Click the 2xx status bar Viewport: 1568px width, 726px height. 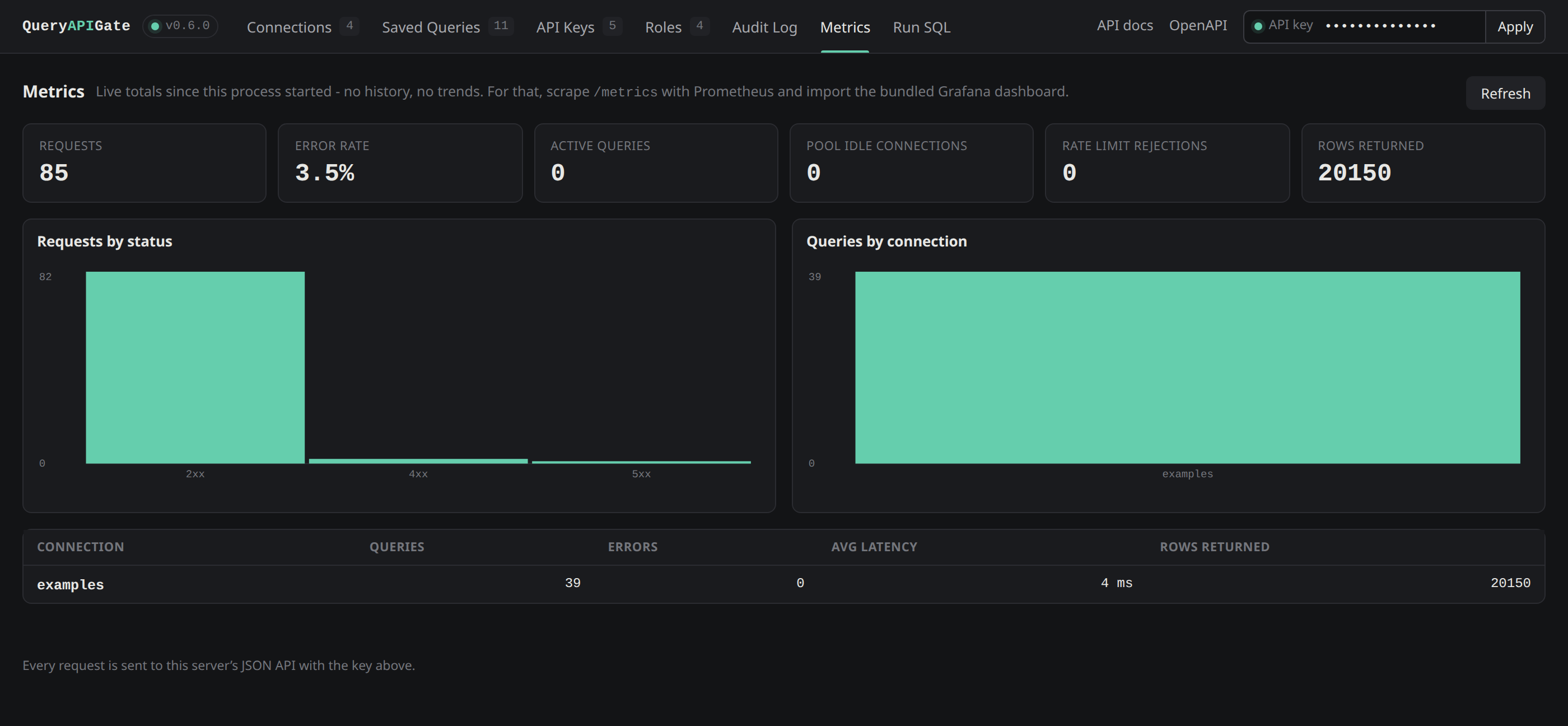195,367
